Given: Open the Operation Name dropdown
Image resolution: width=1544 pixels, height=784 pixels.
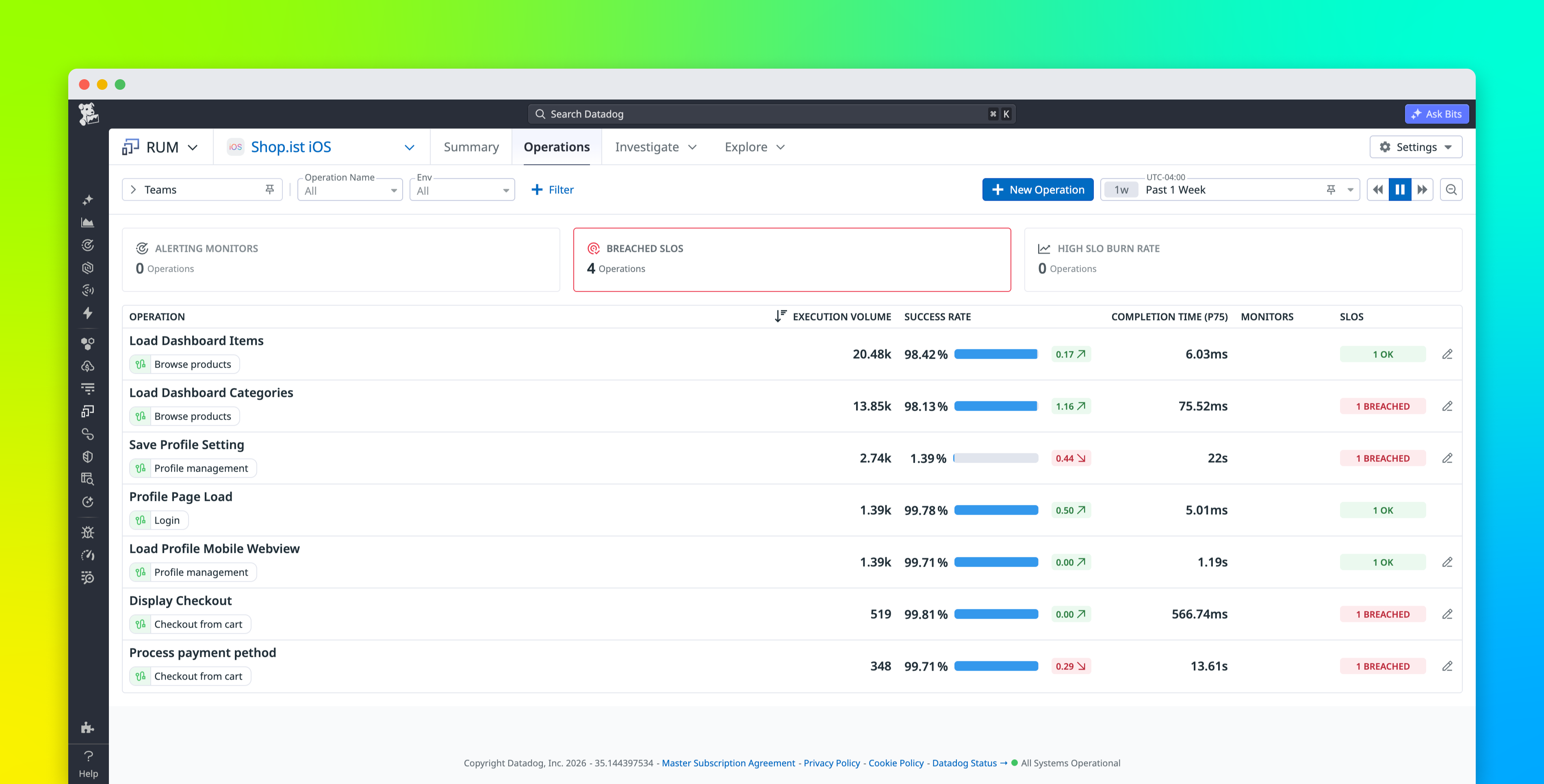Looking at the screenshot, I should pos(350,190).
